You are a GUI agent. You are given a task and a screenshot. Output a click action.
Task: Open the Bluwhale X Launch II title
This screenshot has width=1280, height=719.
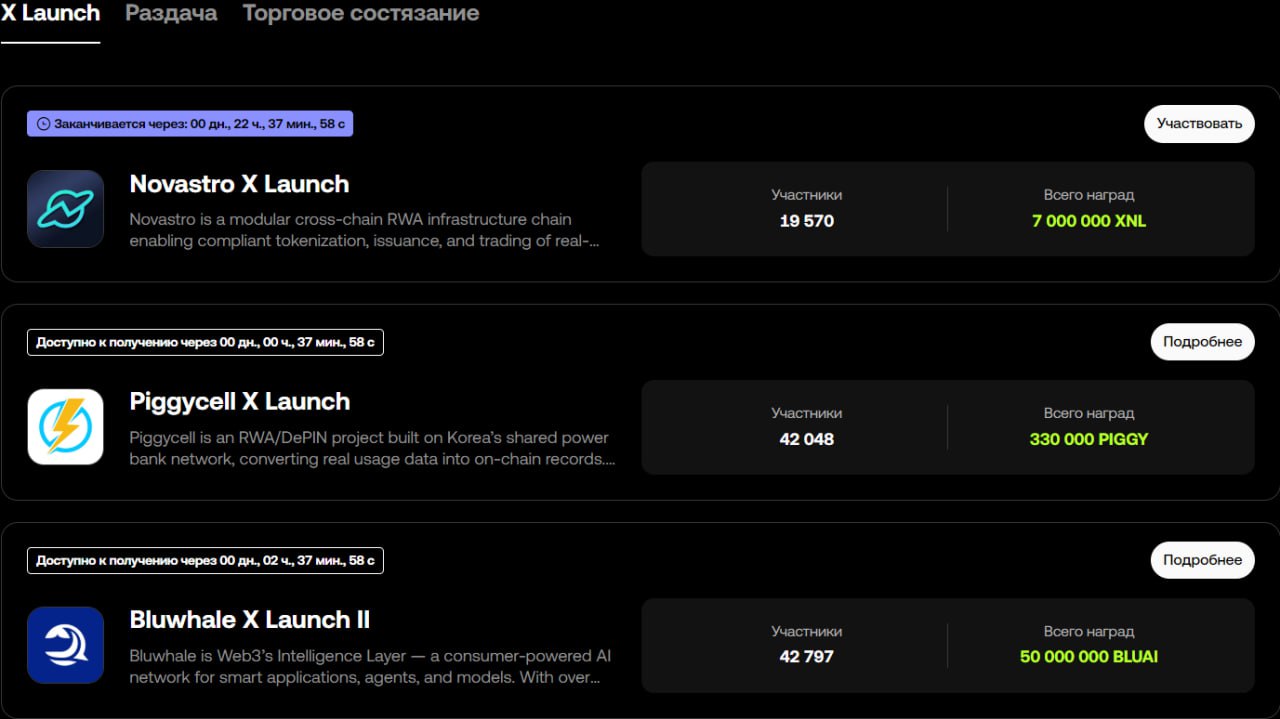[x=249, y=620]
